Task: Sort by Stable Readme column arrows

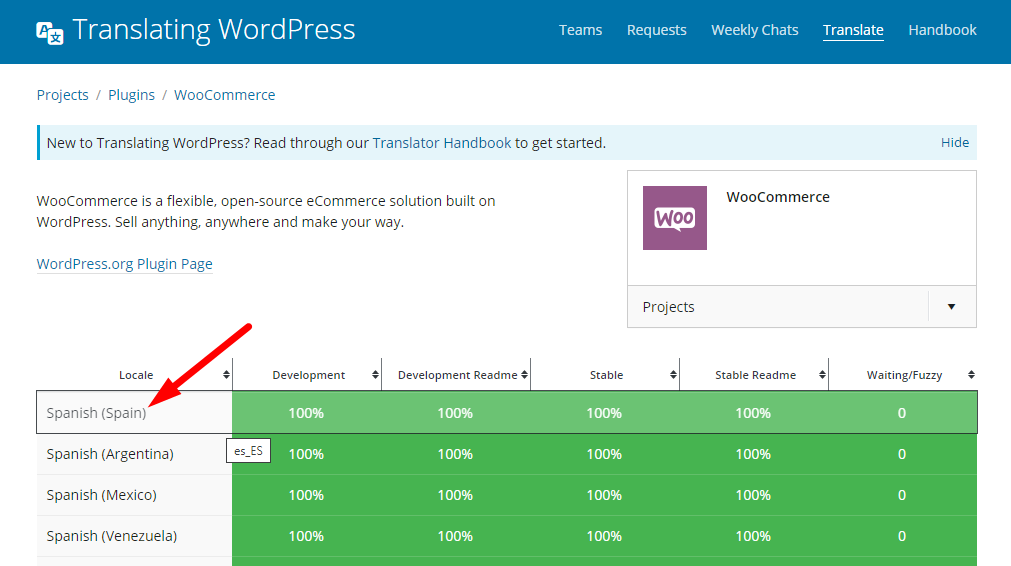Action: coord(822,375)
